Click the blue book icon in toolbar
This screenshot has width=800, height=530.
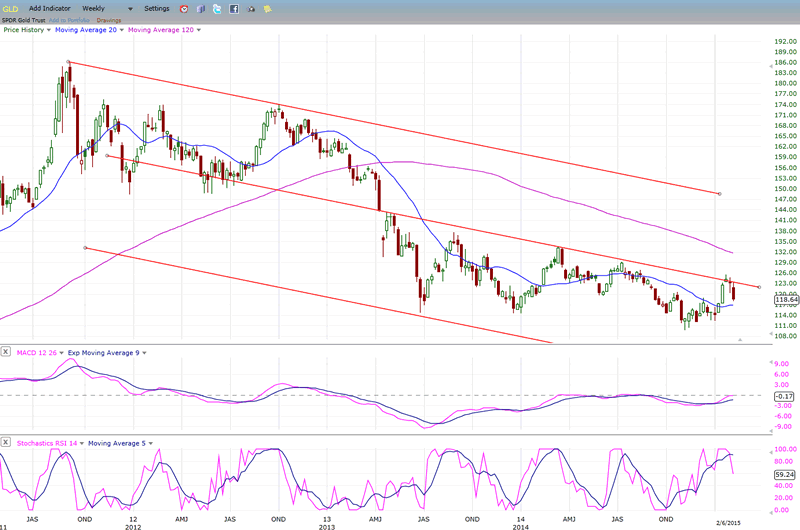pyautogui.click(x=200, y=8)
